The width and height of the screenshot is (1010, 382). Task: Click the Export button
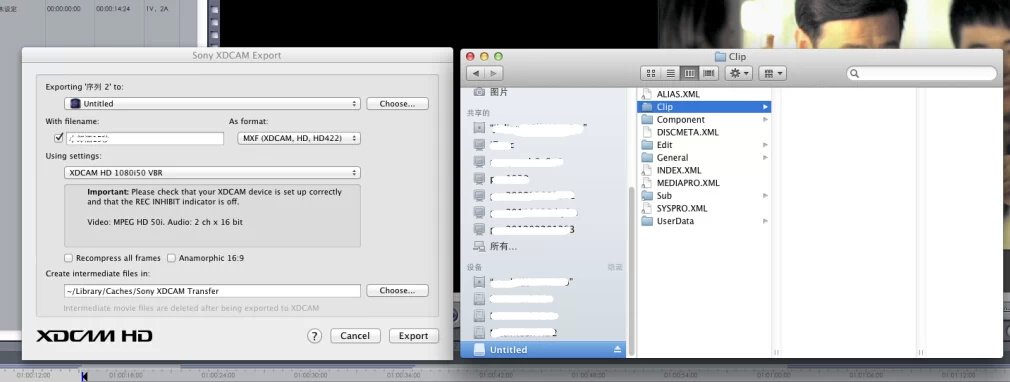point(413,336)
